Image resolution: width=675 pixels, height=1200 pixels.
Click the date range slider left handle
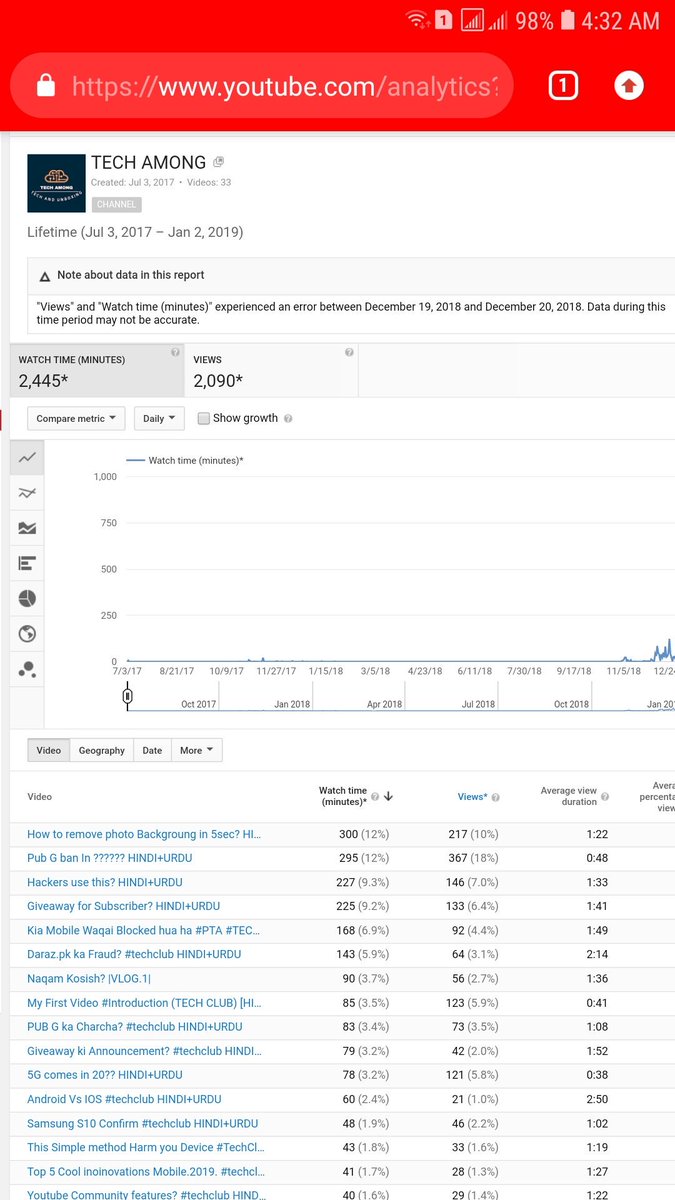127,695
